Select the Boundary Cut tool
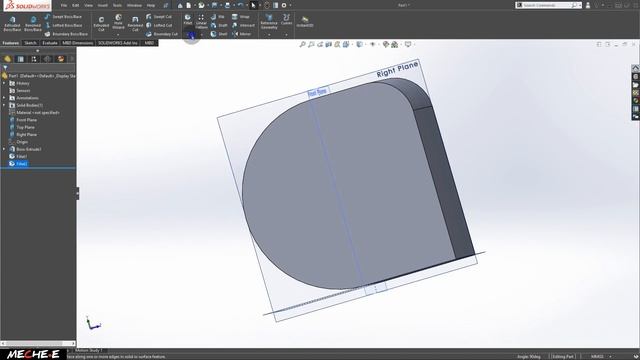 pyautogui.click(x=162, y=34)
